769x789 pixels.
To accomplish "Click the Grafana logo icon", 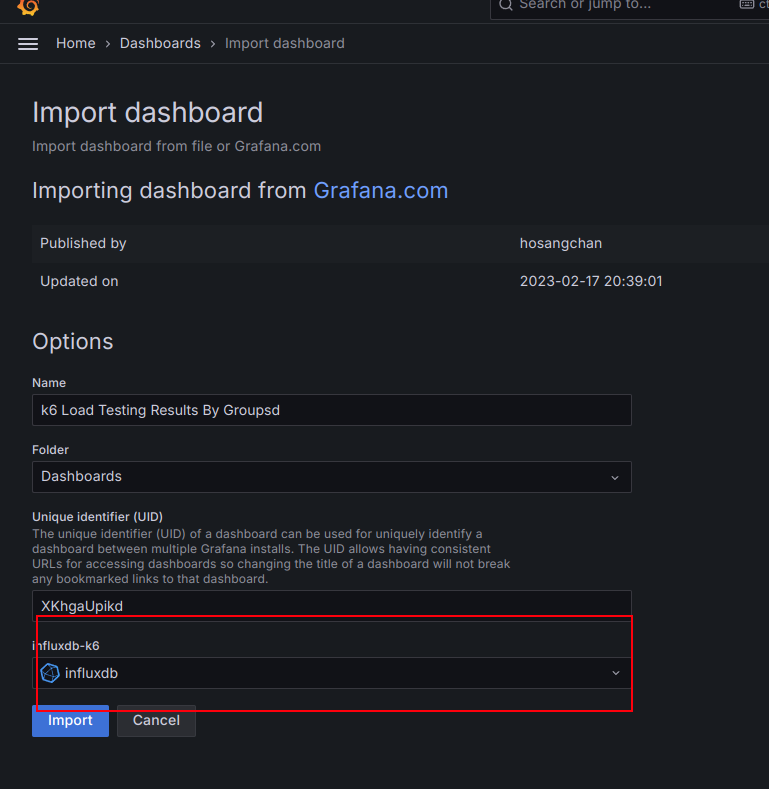I will tap(28, 7).
